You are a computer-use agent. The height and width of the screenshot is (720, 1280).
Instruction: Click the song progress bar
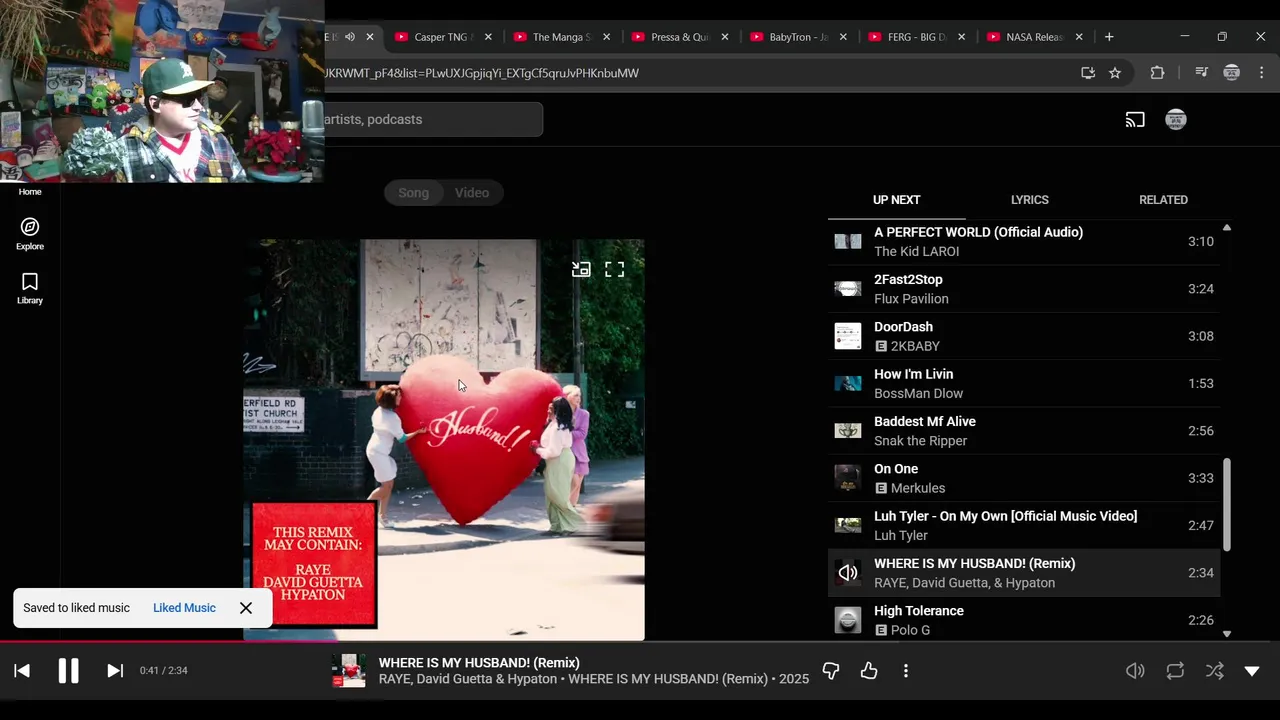(x=640, y=642)
